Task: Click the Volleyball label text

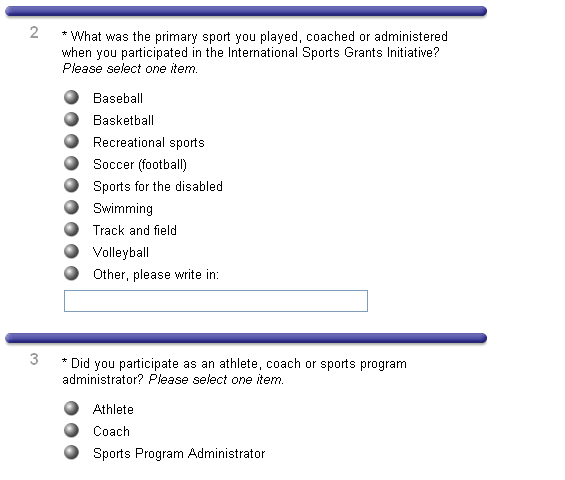Action: click(x=121, y=253)
